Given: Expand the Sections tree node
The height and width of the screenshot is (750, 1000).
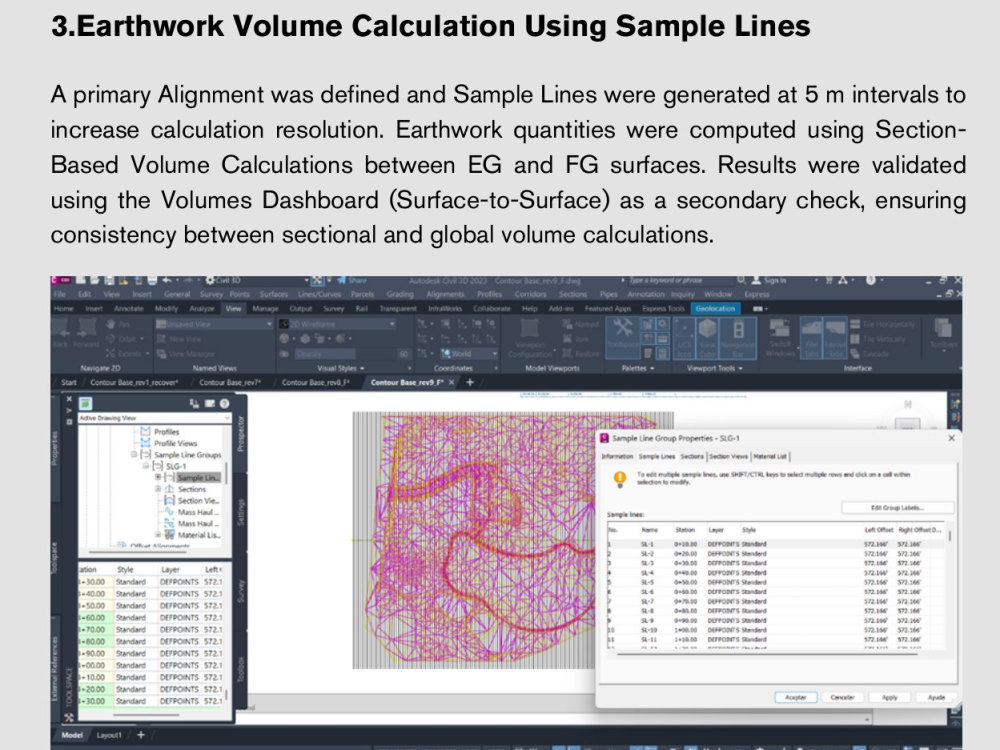Looking at the screenshot, I should pos(158,489).
